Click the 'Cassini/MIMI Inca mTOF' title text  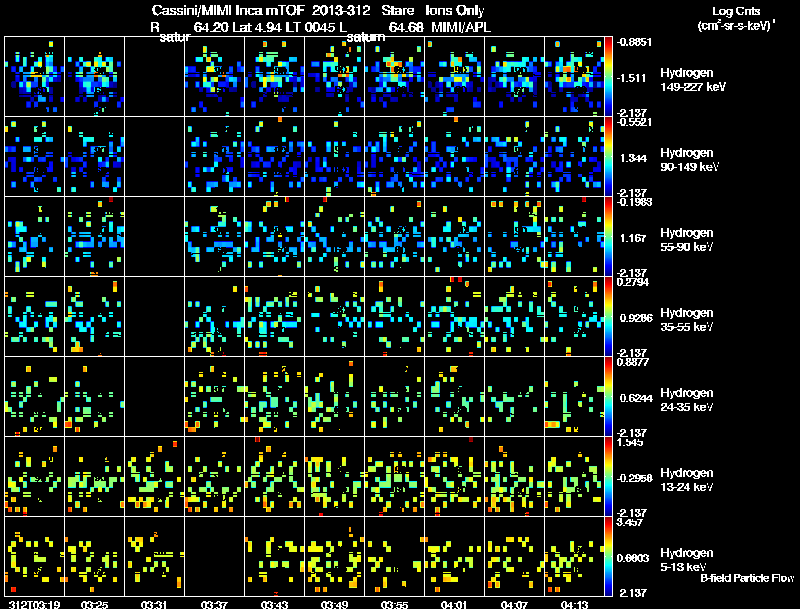228,11
